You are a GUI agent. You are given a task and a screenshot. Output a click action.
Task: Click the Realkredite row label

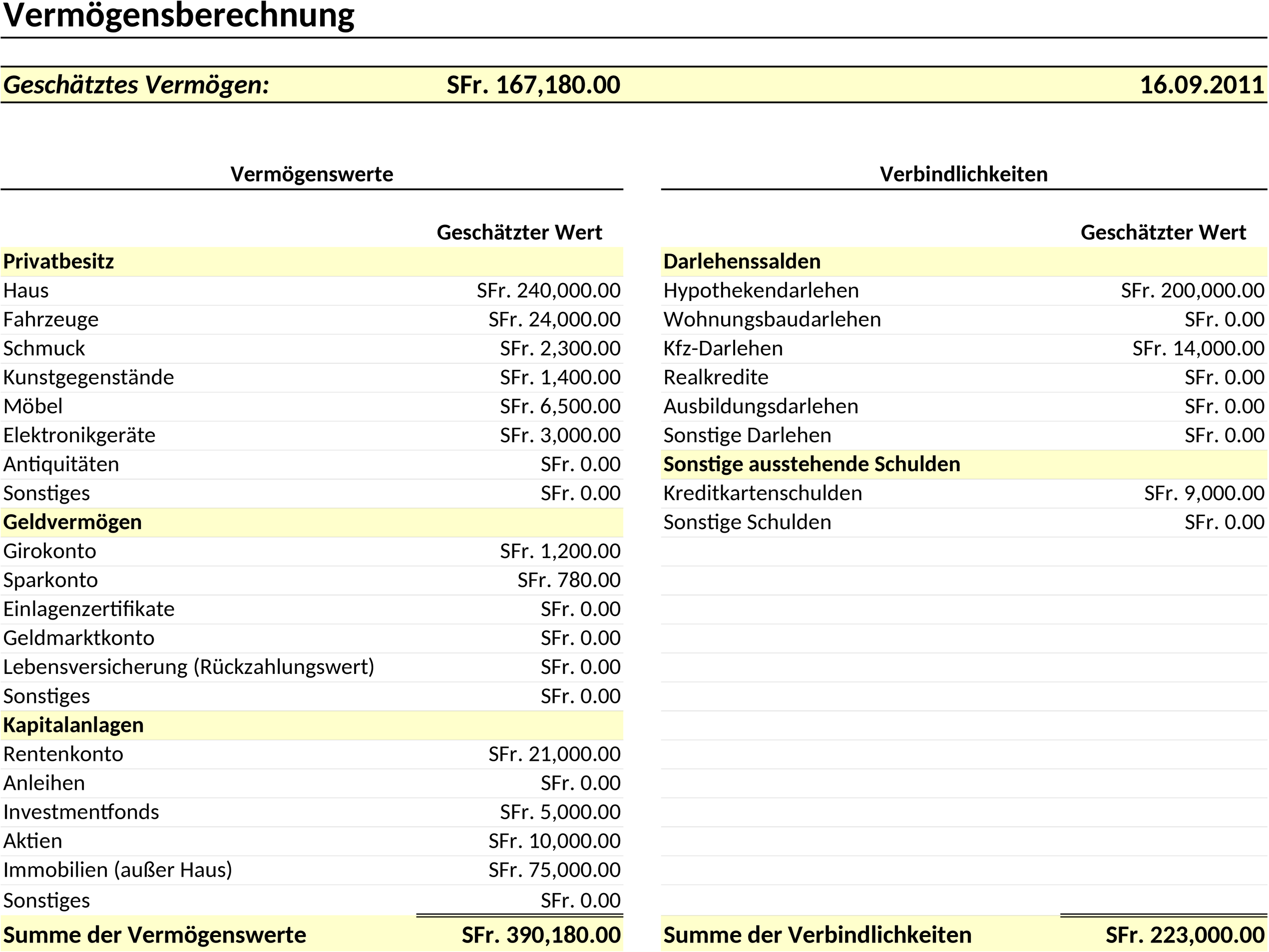[x=715, y=377]
